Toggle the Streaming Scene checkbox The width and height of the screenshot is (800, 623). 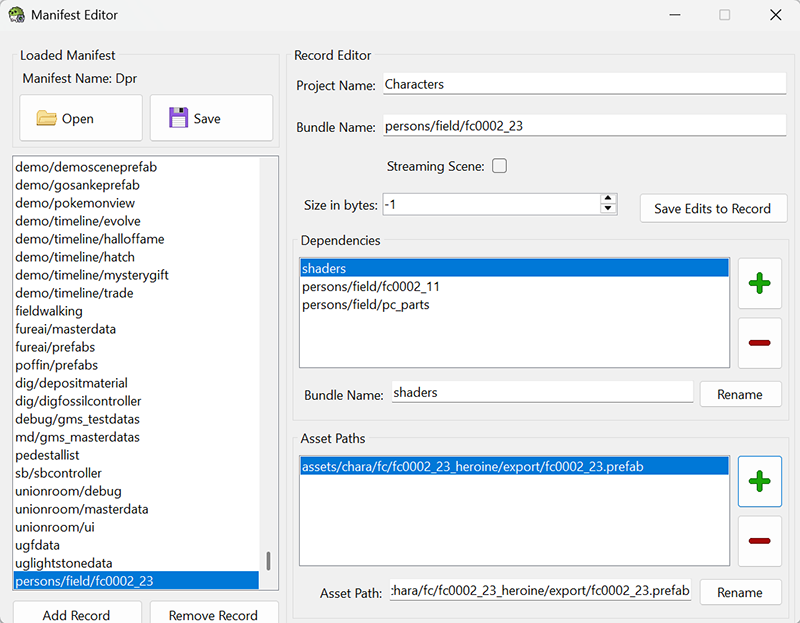pos(499,166)
